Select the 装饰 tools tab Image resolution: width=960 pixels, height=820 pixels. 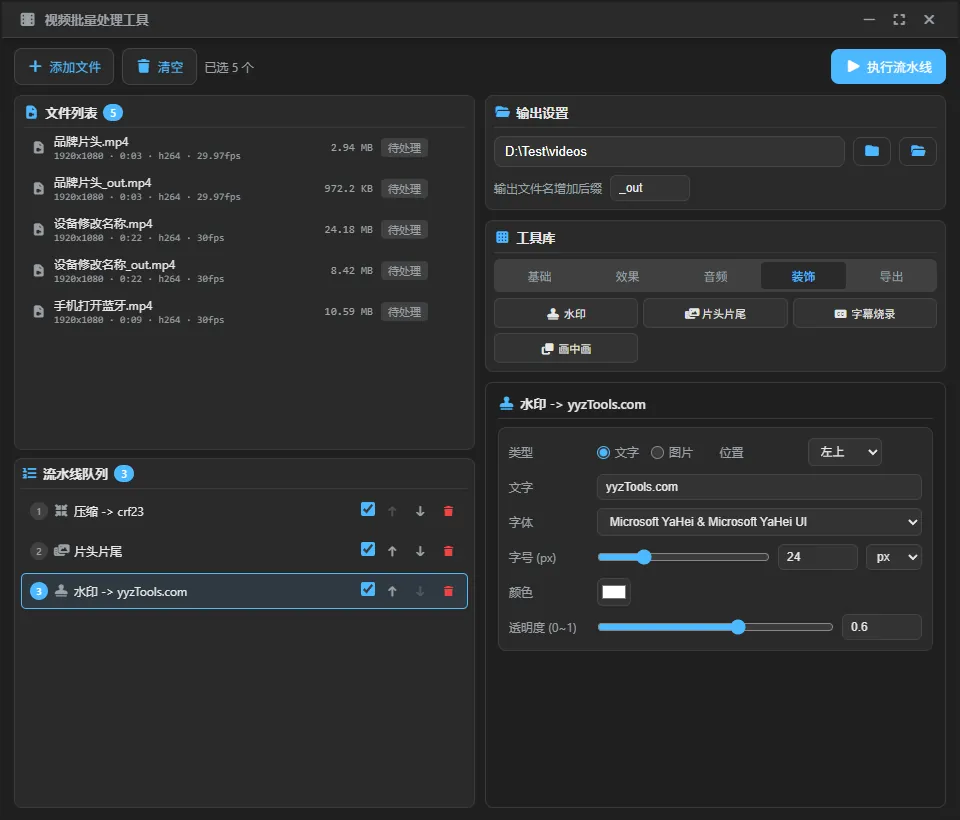coord(803,276)
